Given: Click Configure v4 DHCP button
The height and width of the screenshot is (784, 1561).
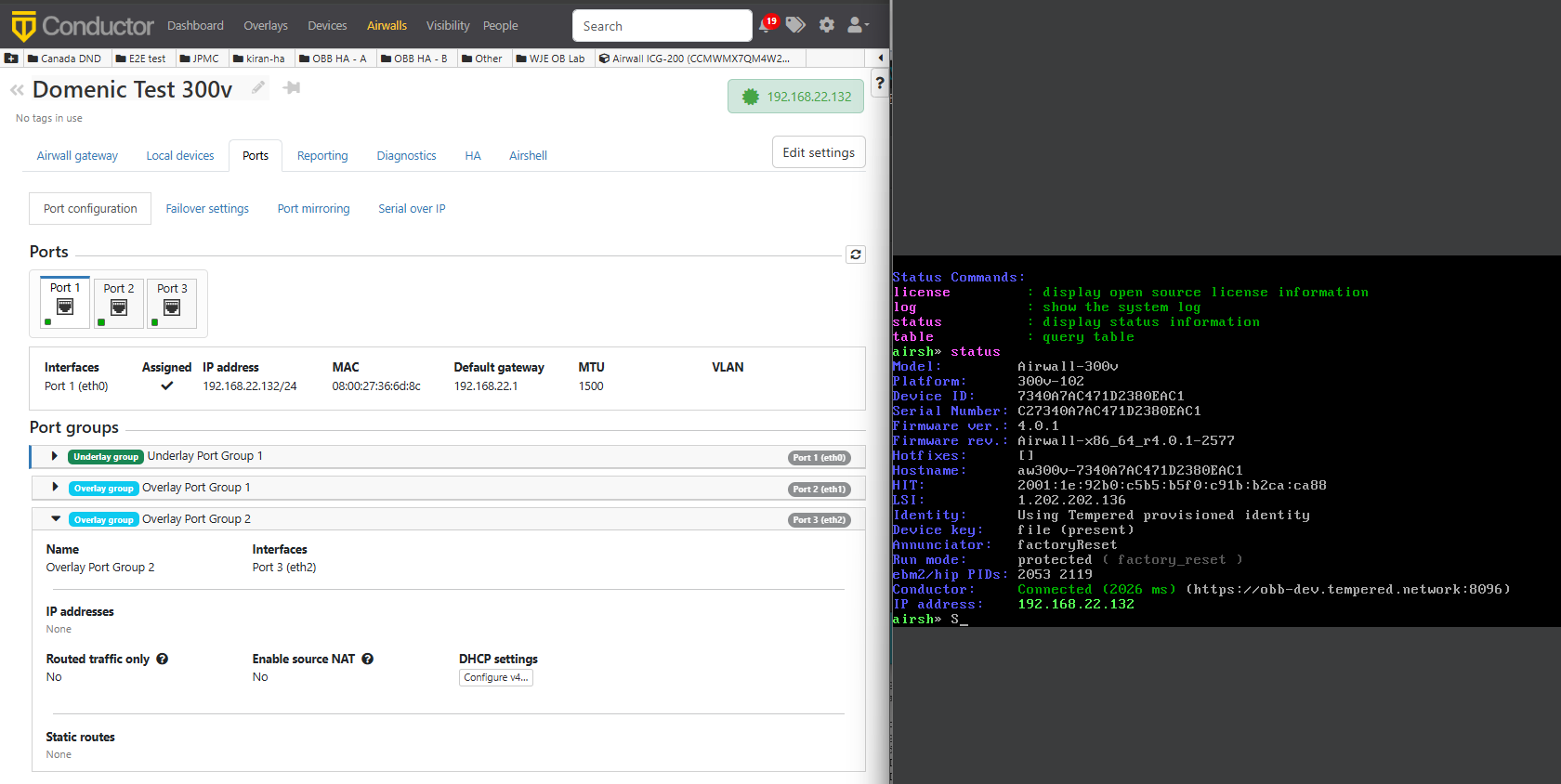Looking at the screenshot, I should [x=496, y=677].
